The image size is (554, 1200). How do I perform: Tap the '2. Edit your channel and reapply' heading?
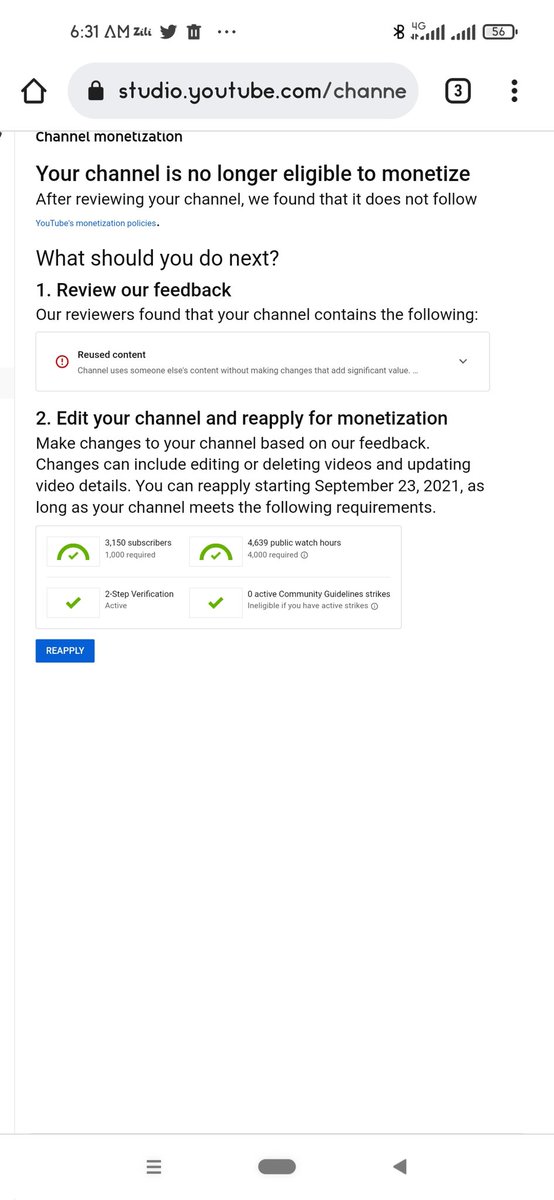[x=242, y=418]
